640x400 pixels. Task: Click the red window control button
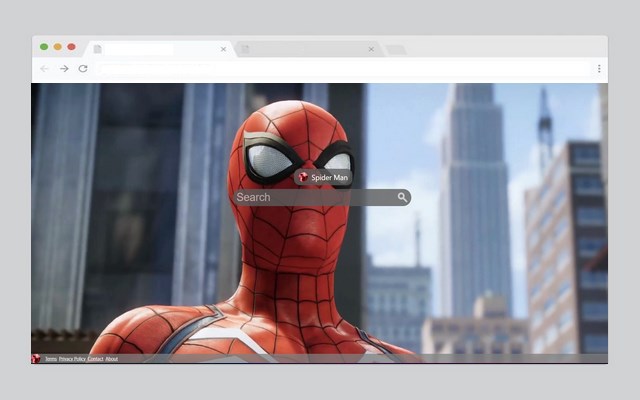tap(71, 47)
